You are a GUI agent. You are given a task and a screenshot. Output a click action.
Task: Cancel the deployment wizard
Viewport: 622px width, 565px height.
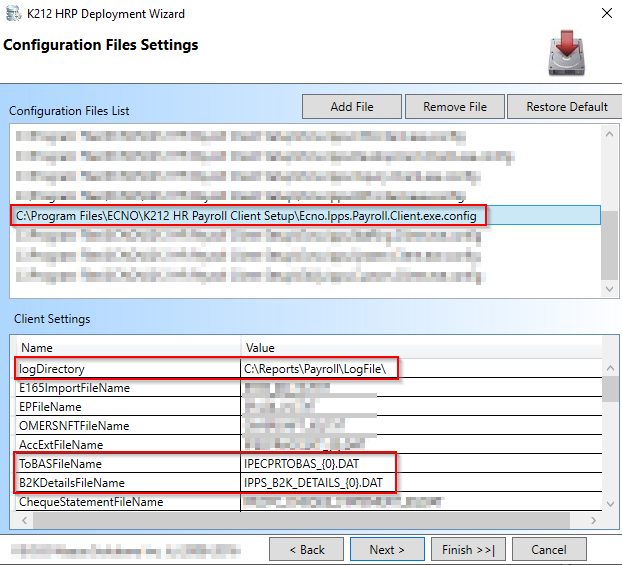(x=549, y=550)
